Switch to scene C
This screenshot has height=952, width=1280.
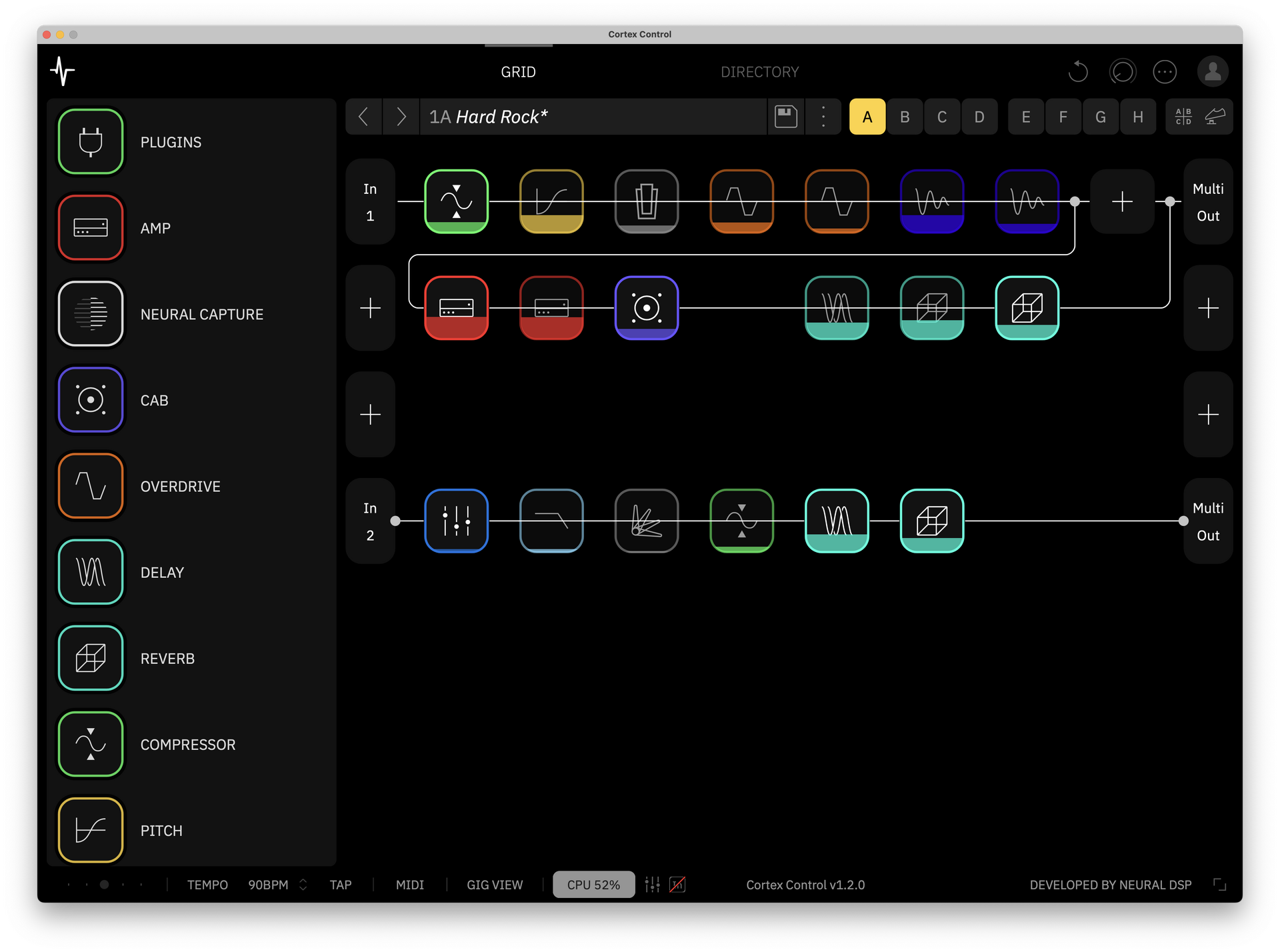click(942, 117)
